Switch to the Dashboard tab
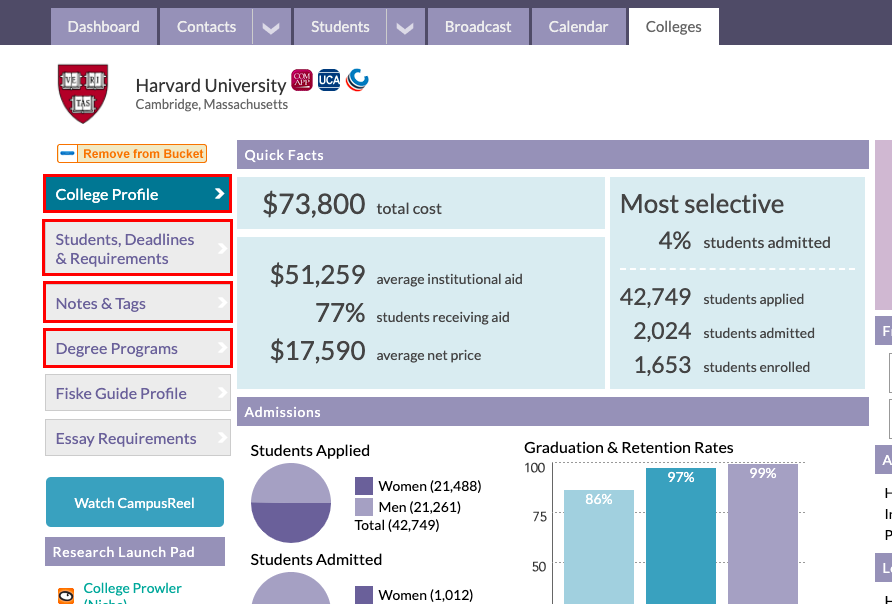The height and width of the screenshot is (604, 892). click(104, 27)
